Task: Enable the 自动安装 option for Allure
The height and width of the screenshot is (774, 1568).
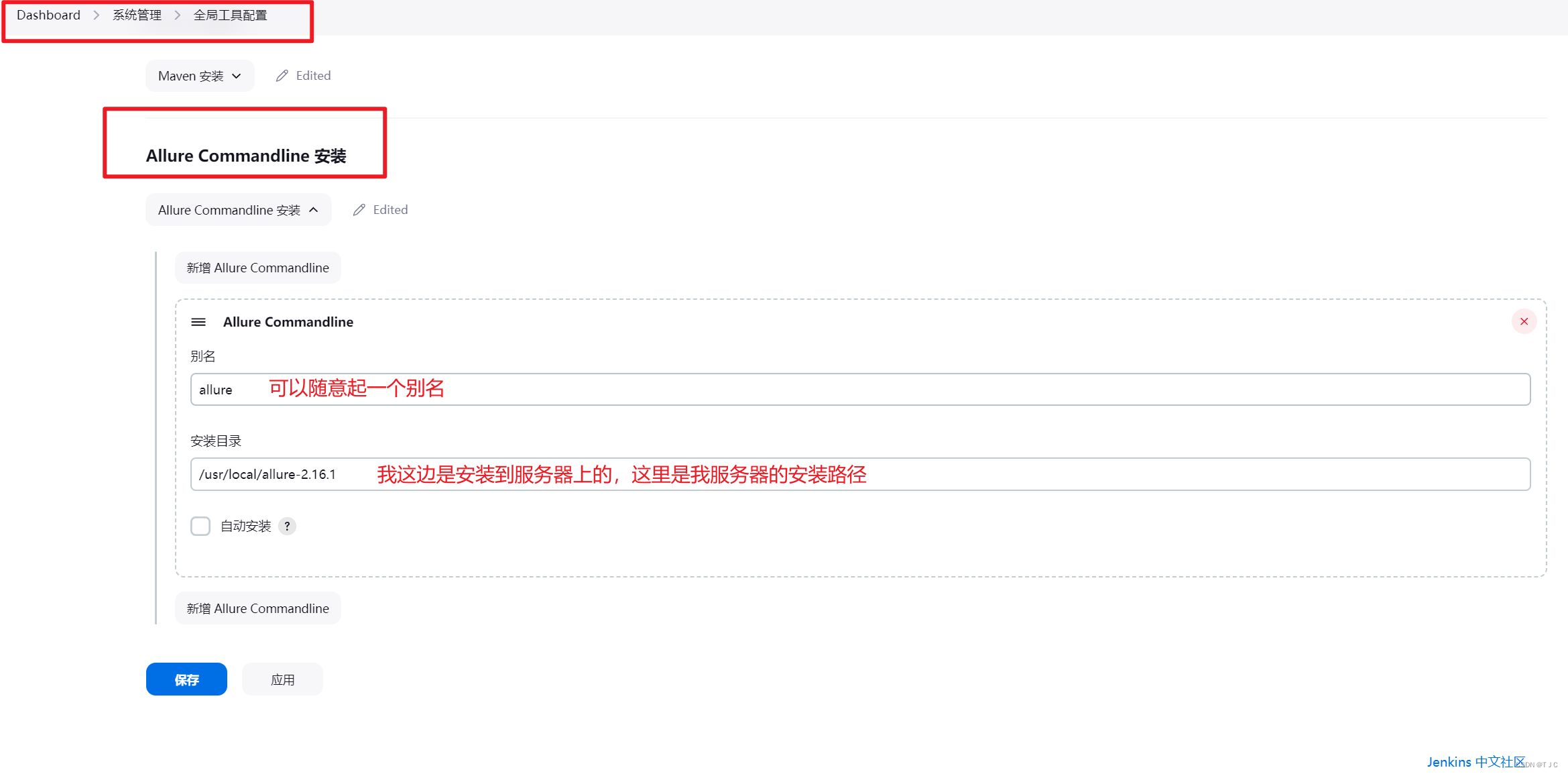Action: (200, 525)
